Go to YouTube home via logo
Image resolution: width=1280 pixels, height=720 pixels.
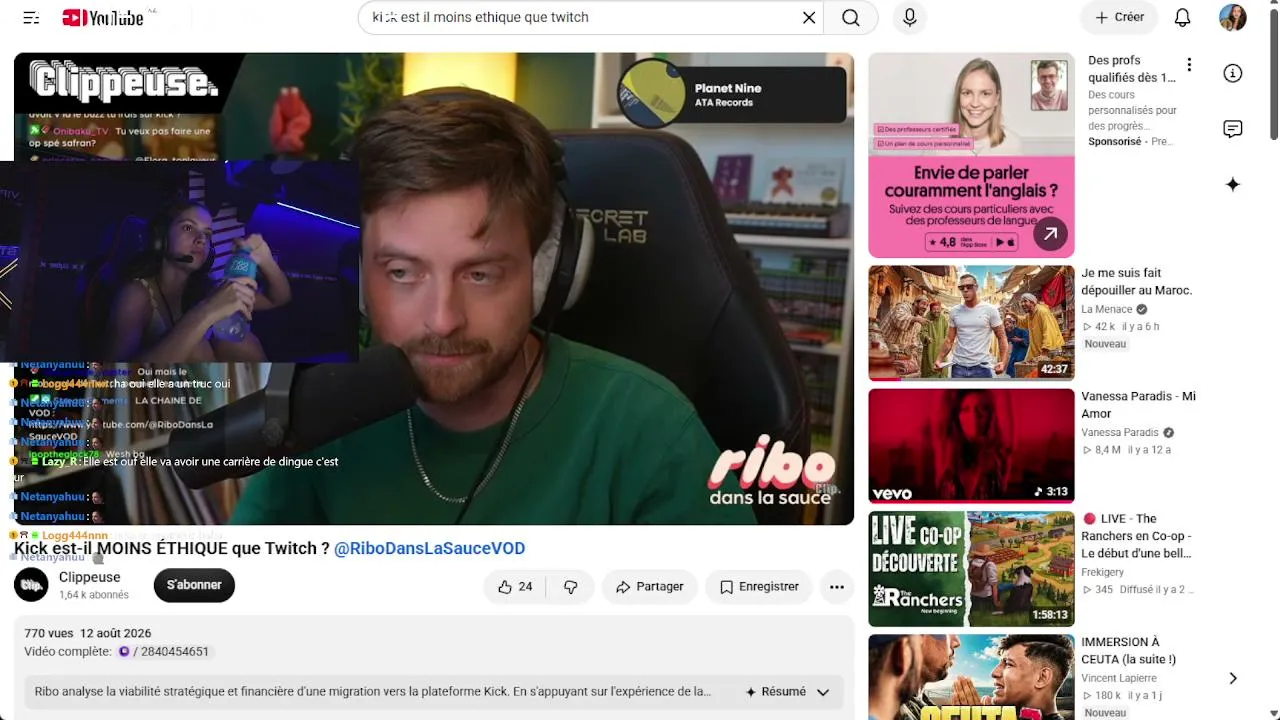tap(102, 18)
